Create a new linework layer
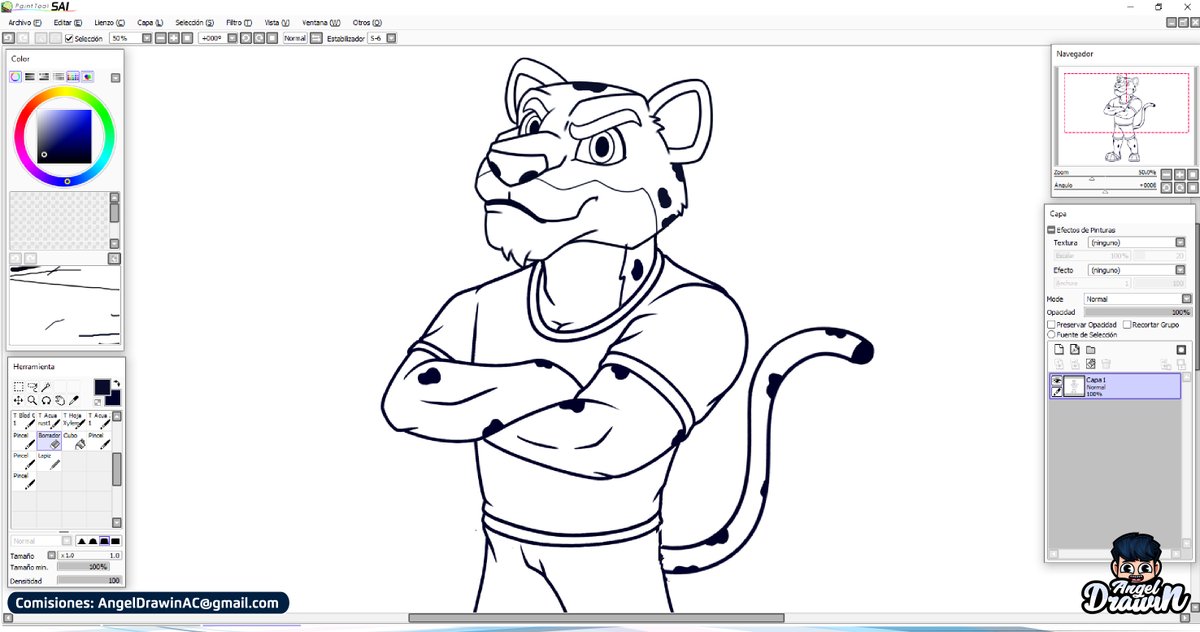The image size is (1200, 632). (x=1075, y=349)
